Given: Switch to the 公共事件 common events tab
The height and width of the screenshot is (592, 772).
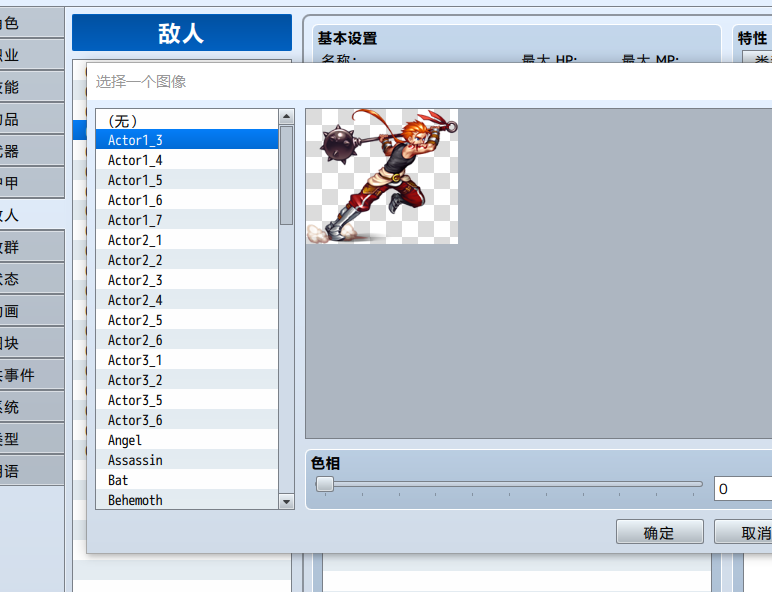Looking at the screenshot, I should click(32, 375).
